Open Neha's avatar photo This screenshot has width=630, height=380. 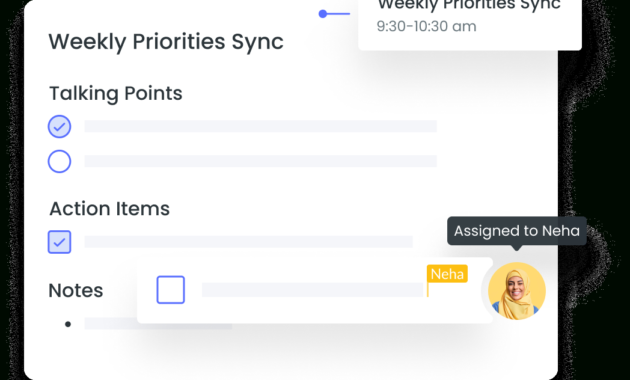coord(517,291)
